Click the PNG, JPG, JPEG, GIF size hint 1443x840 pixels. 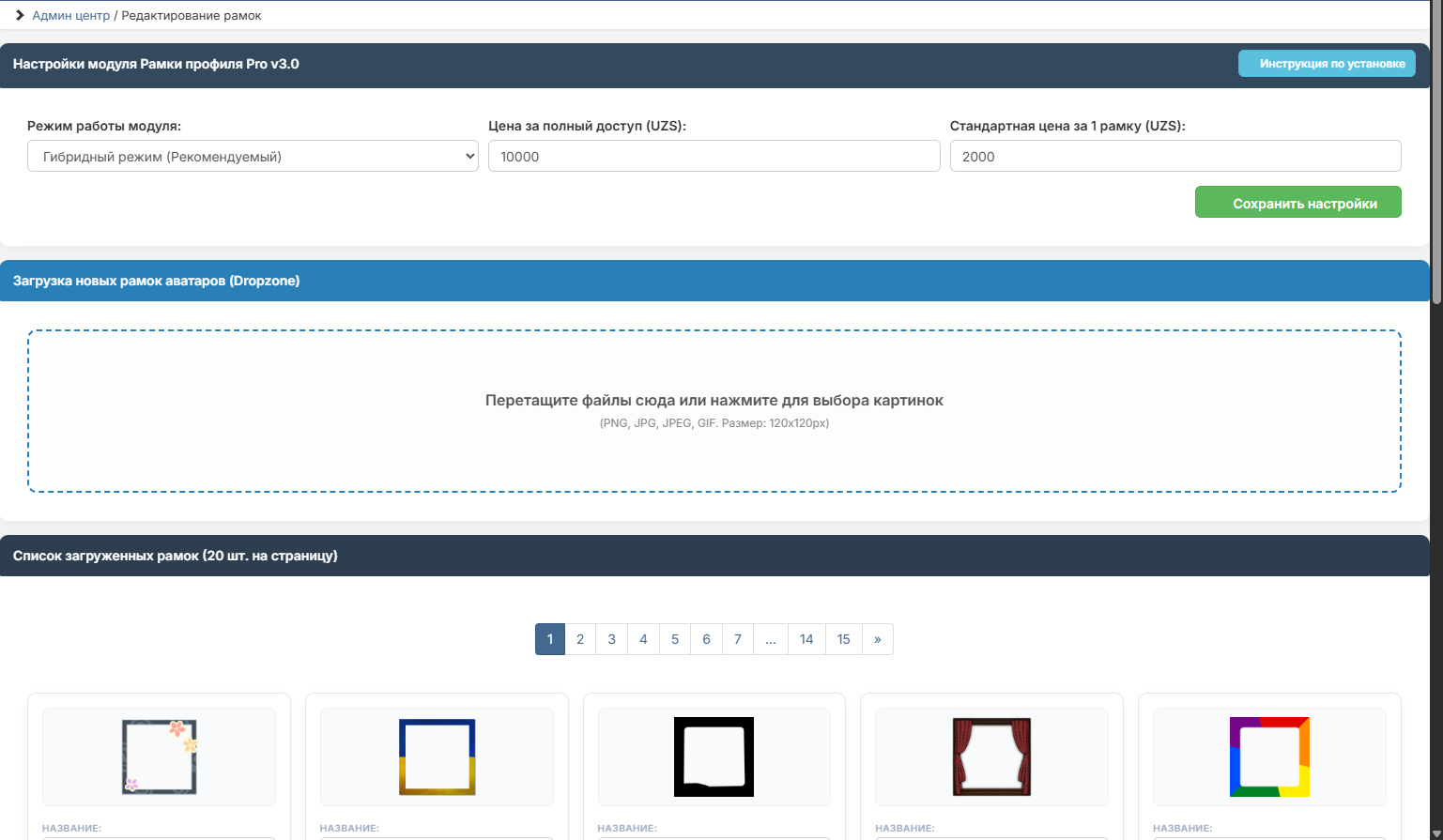click(714, 423)
